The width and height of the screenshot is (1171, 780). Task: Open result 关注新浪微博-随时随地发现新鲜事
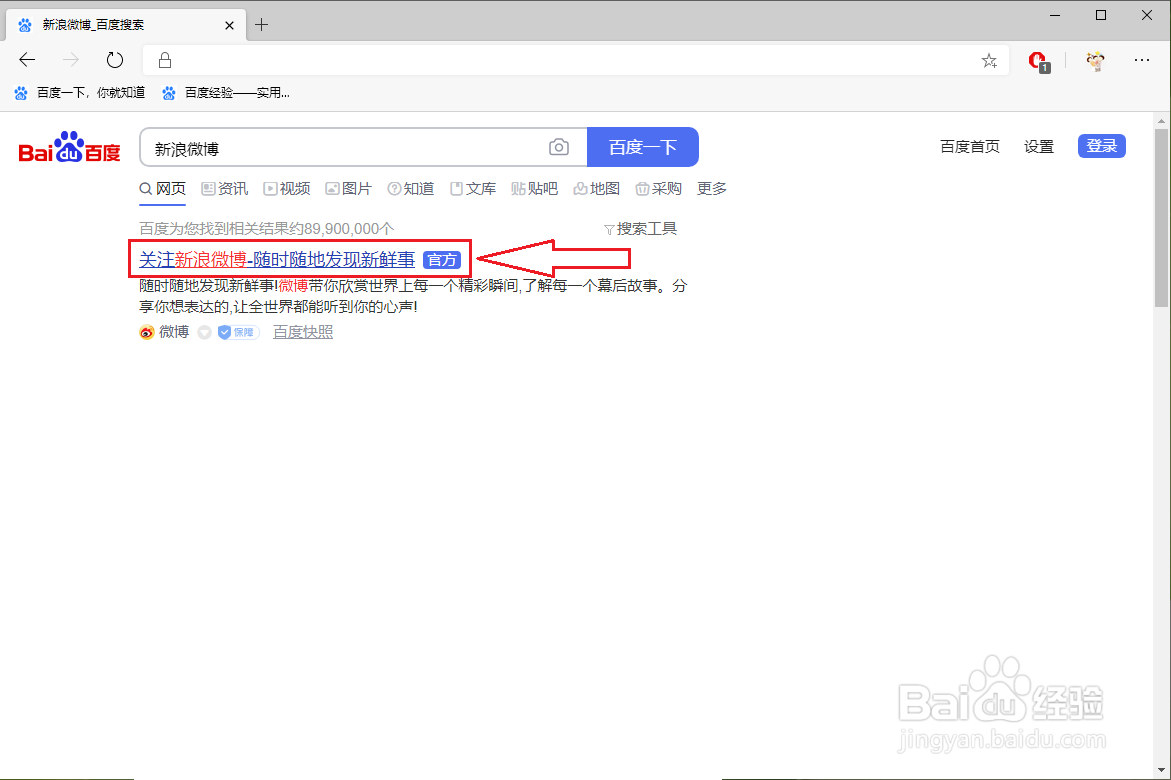click(277, 259)
